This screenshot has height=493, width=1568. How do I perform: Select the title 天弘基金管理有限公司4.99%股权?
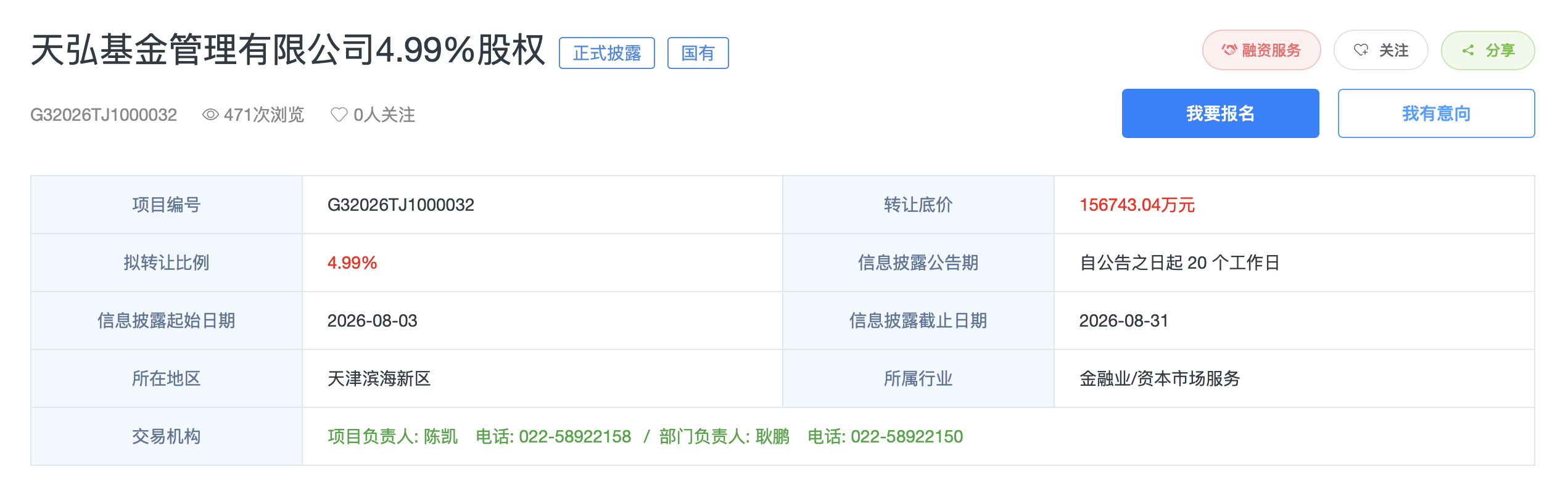click(x=288, y=50)
